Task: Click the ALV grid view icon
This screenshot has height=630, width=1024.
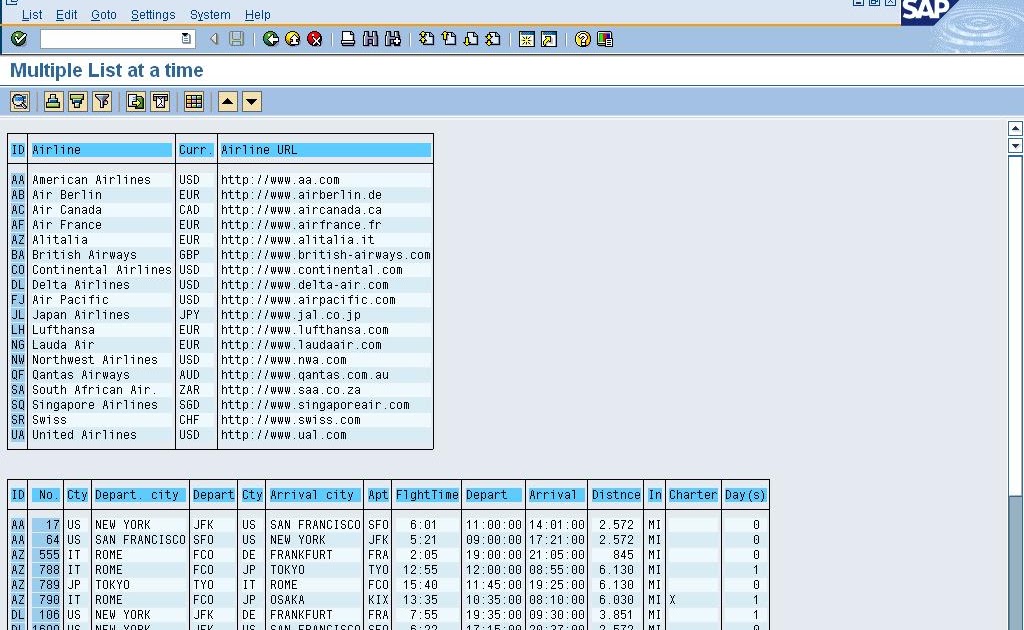Action: point(193,101)
